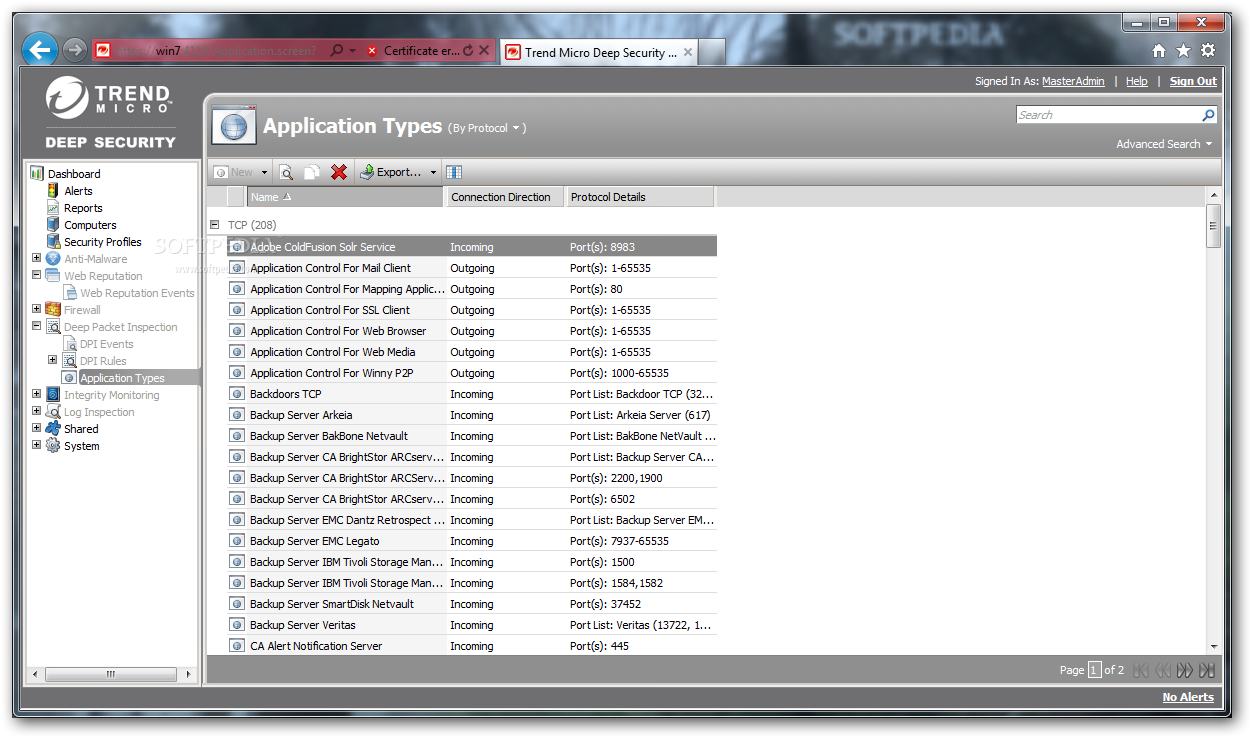Click the Log Inspection icon
1252x738 pixels.
(x=53, y=412)
